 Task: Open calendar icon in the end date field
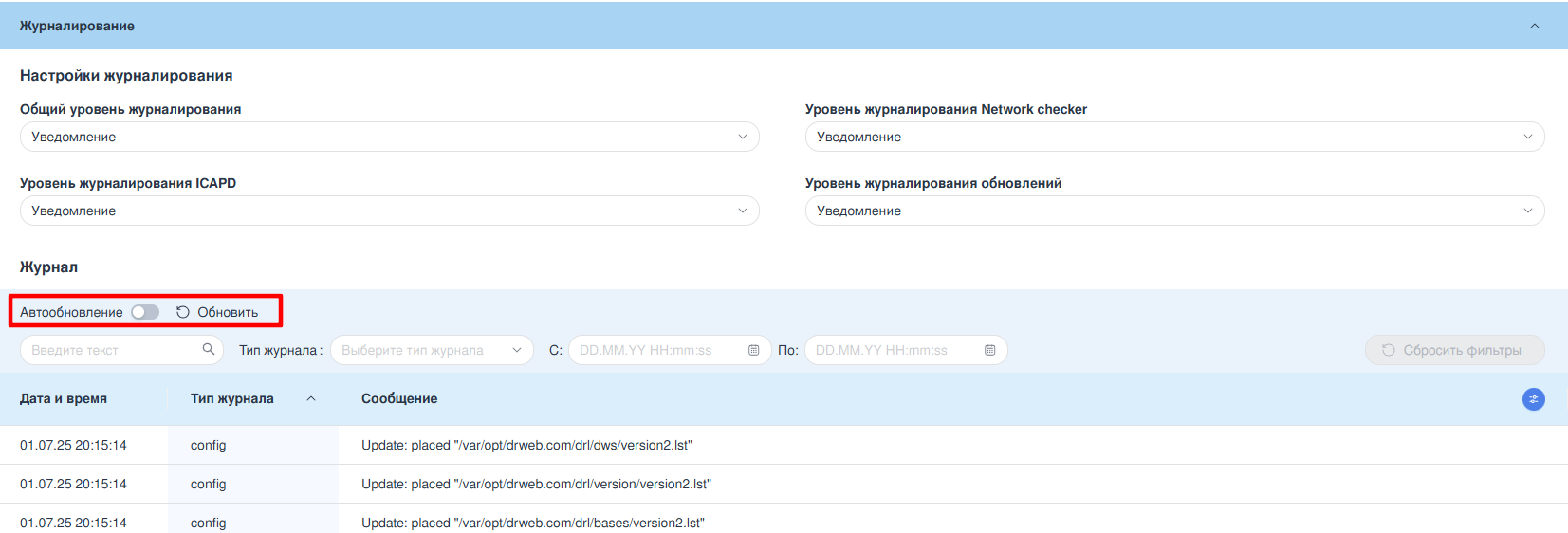[989, 350]
